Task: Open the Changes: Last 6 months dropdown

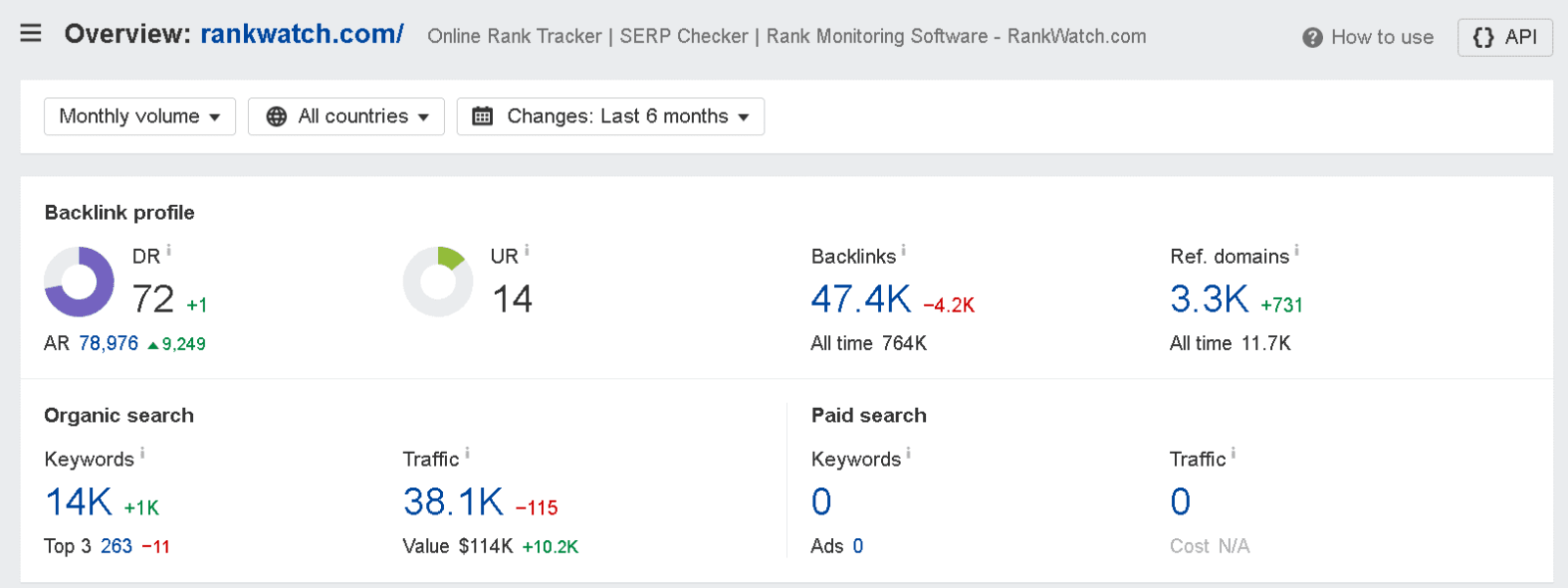Action: (x=611, y=117)
